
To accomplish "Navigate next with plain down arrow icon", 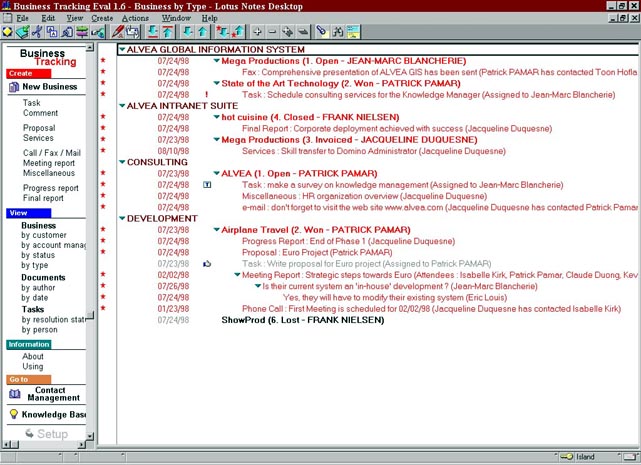I will pyautogui.click(x=188, y=31).
